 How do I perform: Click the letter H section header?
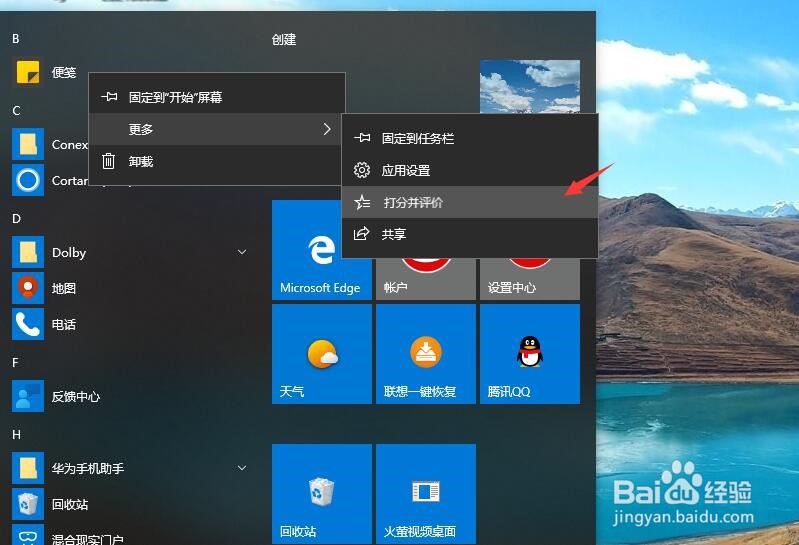pos(16,434)
